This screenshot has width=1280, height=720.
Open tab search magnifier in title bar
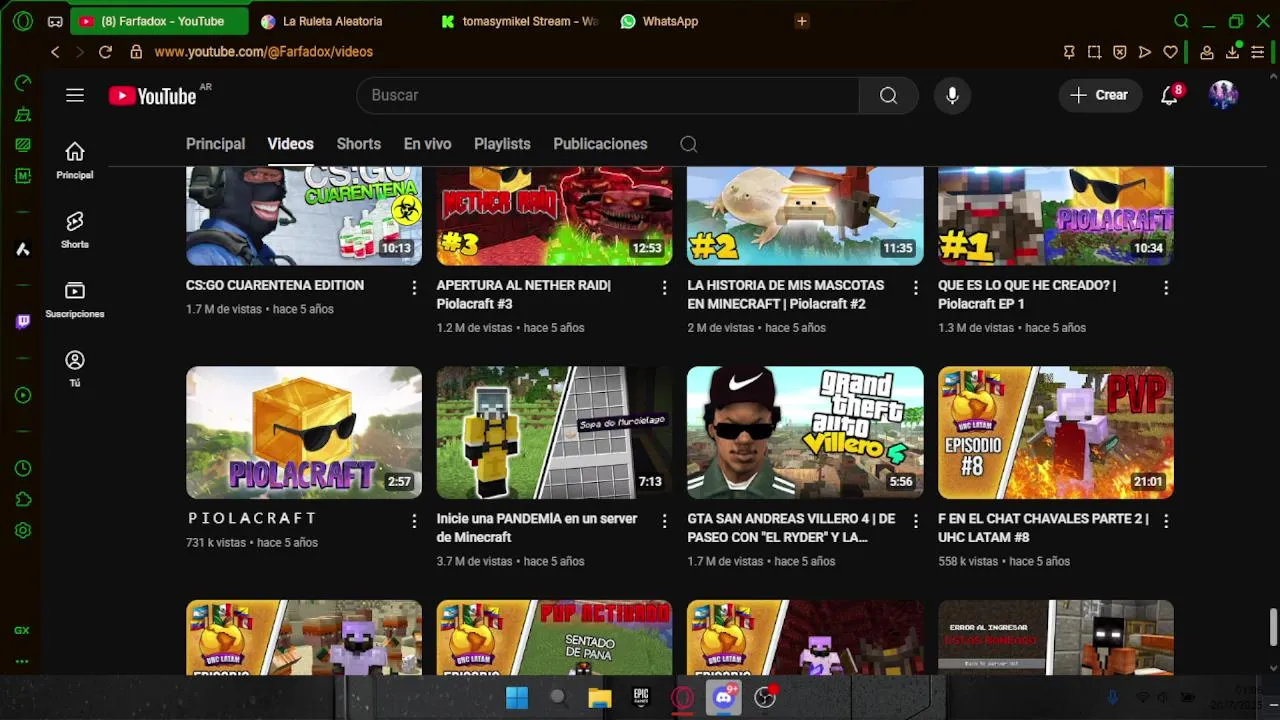click(1181, 21)
